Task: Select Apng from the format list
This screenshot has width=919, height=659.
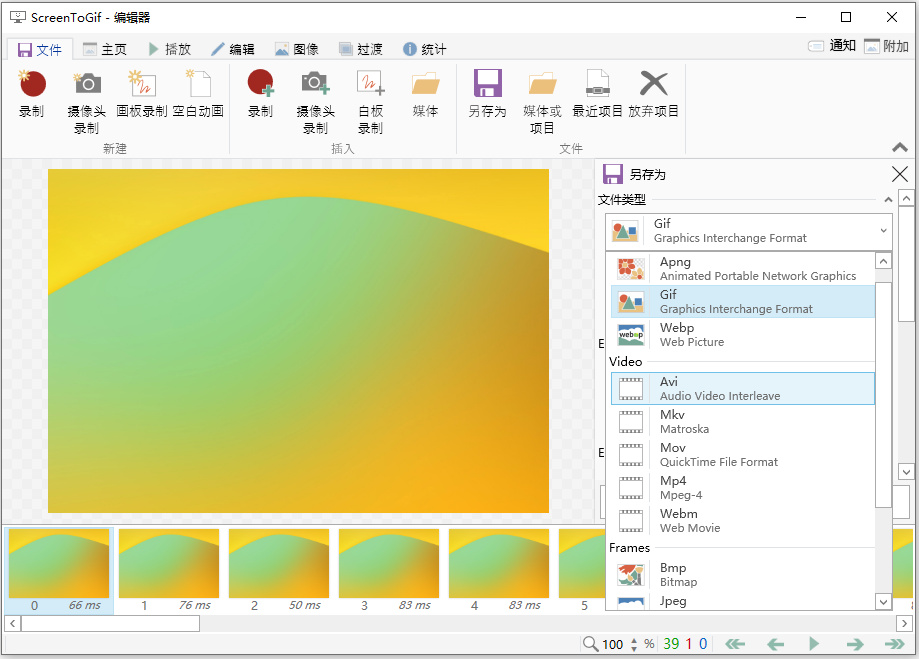Action: point(742,269)
